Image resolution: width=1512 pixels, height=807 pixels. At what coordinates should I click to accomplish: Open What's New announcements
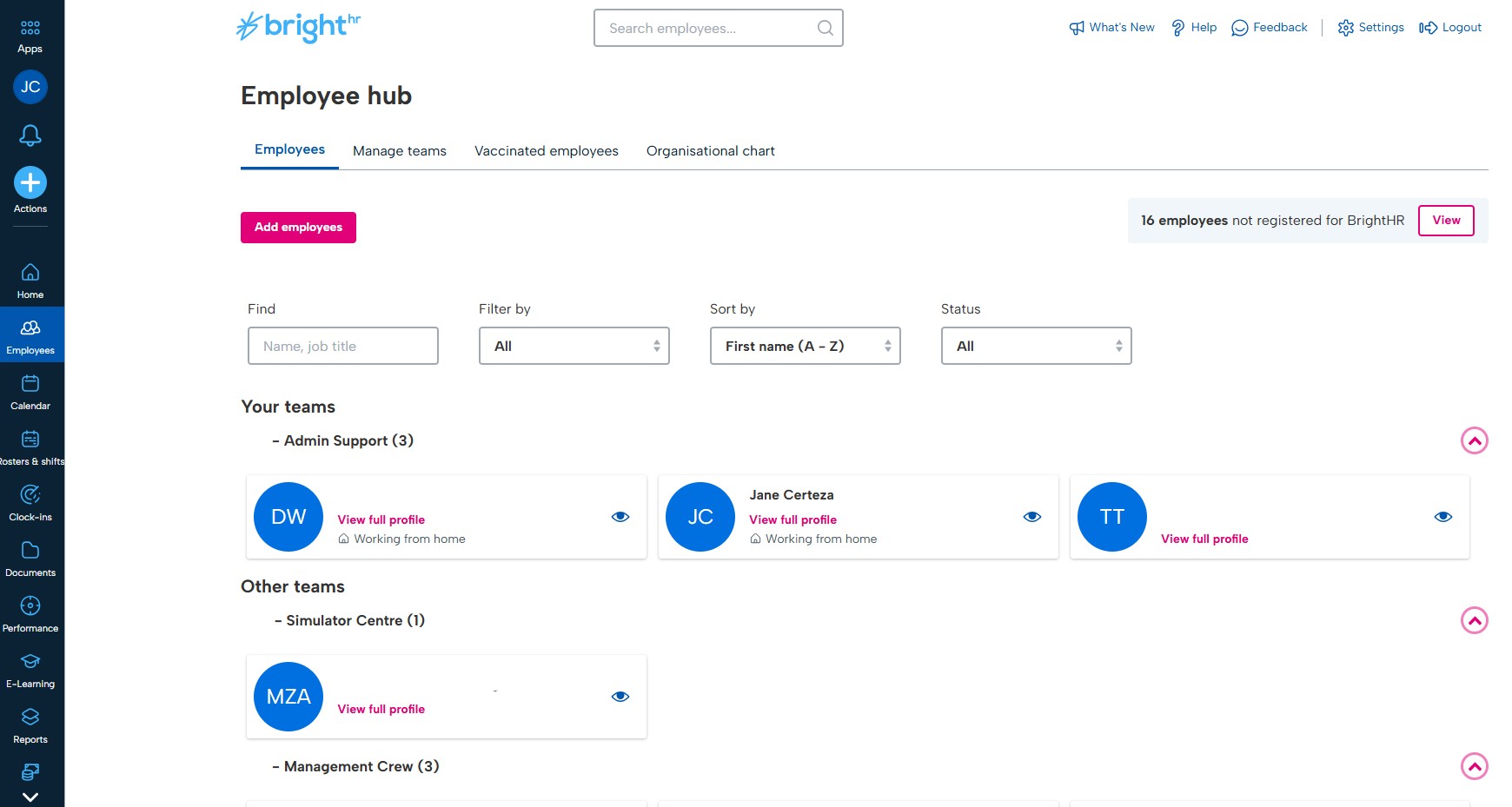click(1111, 28)
